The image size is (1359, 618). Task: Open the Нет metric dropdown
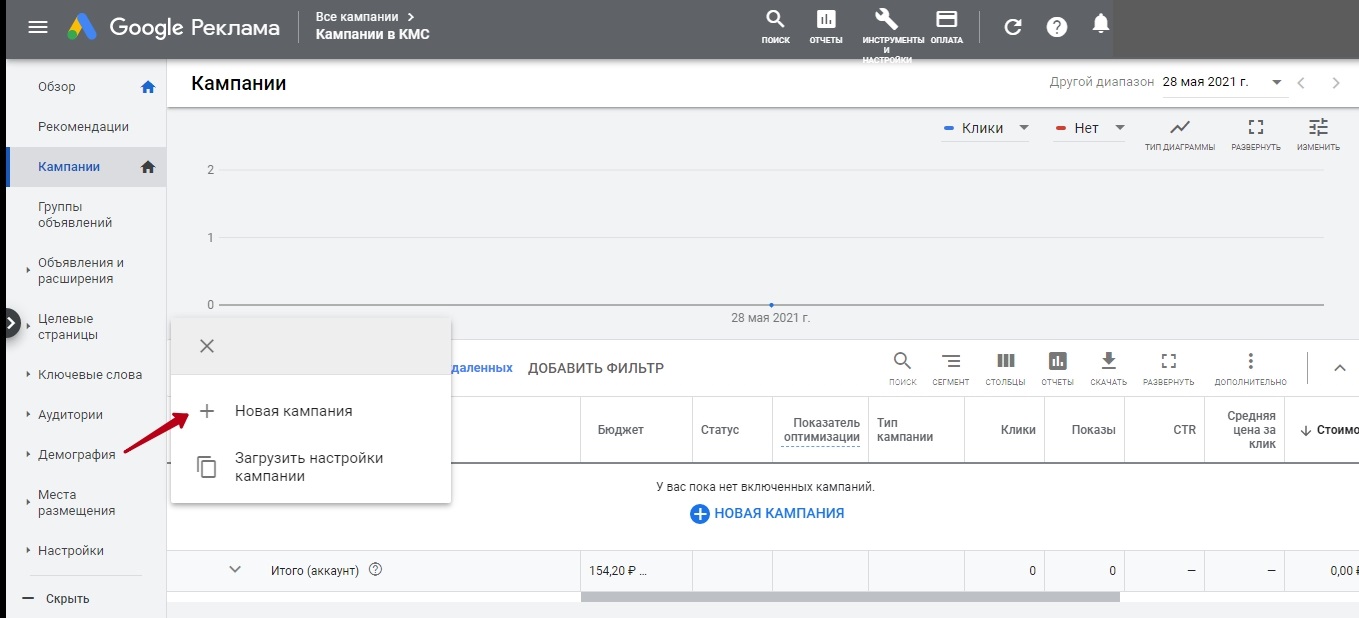tap(1090, 128)
